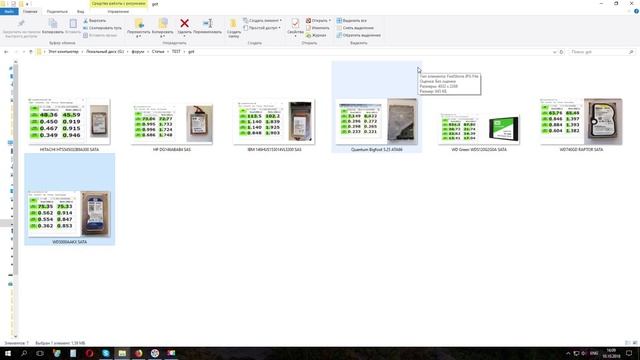The image size is (640, 360).
Task: Open Firefox from the taskbar
Action: pos(138,353)
